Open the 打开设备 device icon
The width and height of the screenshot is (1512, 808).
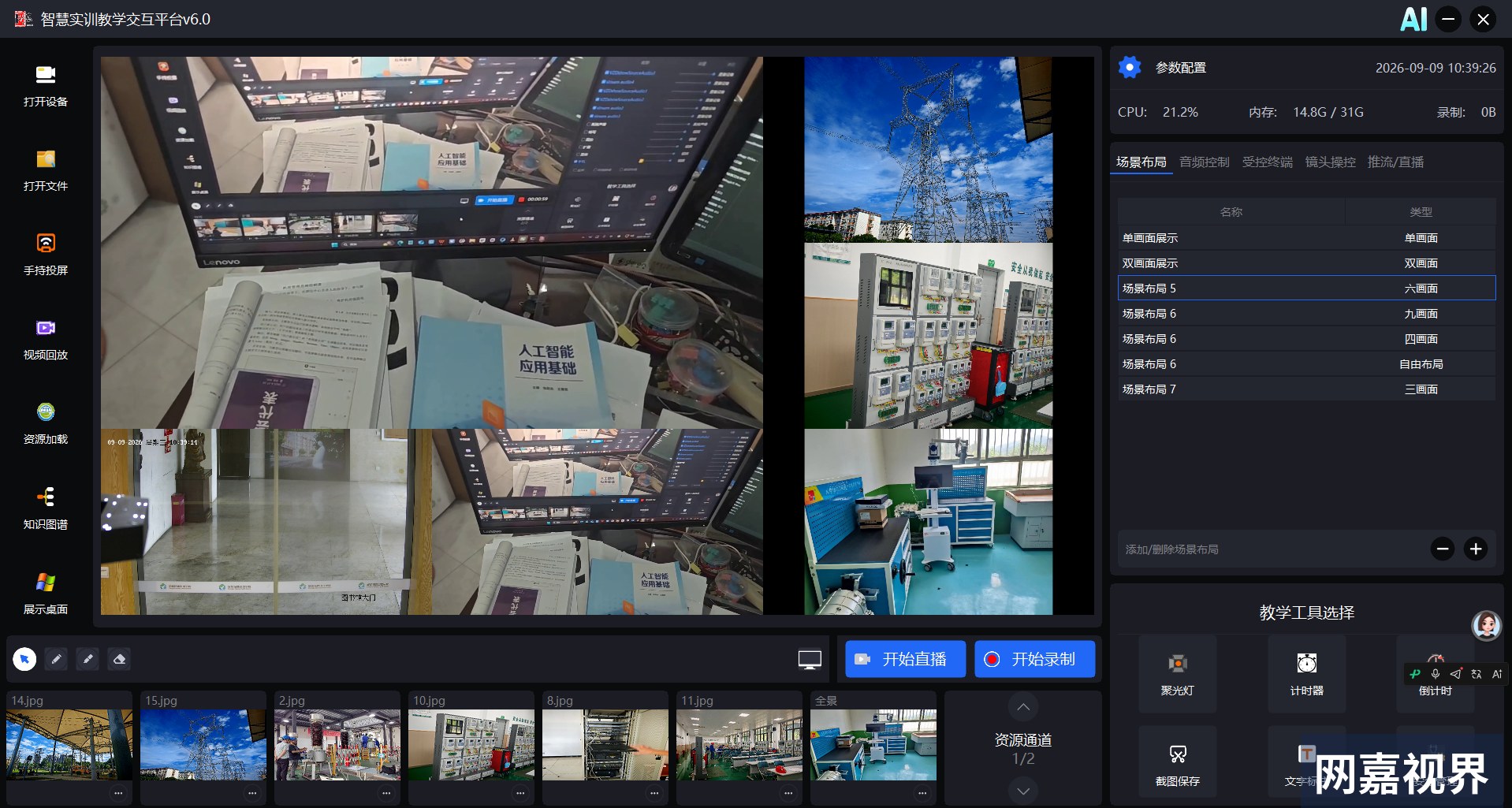point(46,75)
